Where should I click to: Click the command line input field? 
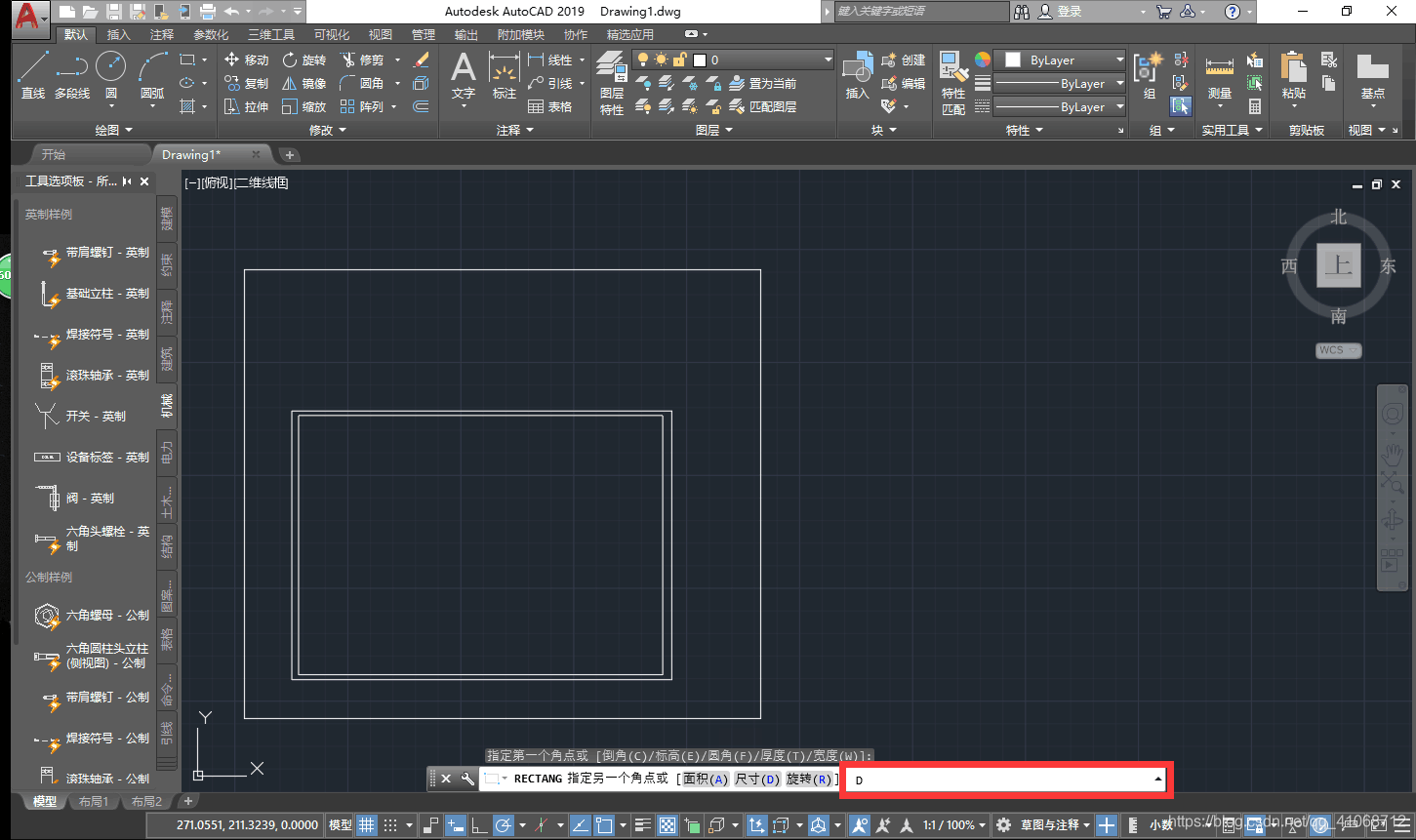(1006, 780)
